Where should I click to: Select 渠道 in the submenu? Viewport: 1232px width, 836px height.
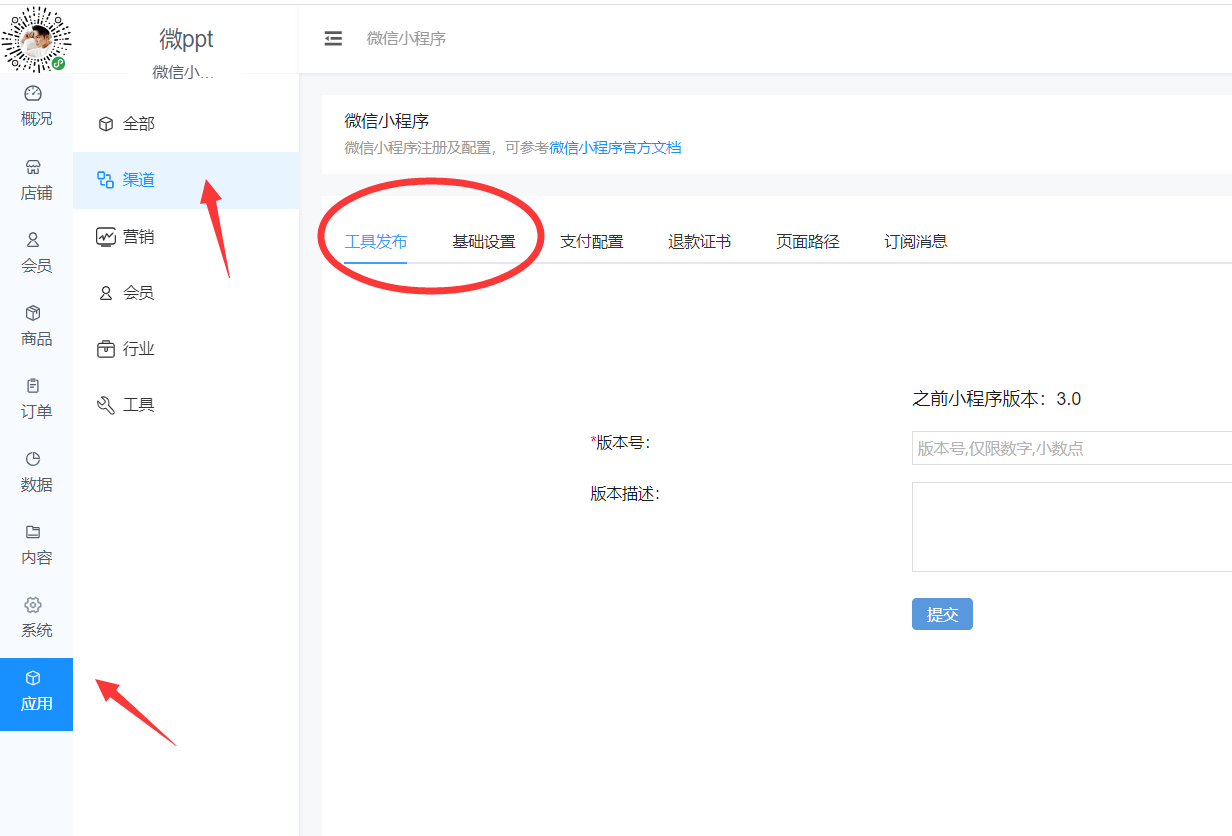186,180
